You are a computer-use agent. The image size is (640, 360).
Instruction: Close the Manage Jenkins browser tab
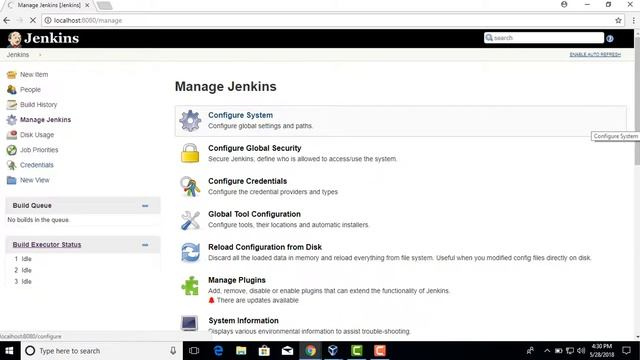(87, 5)
